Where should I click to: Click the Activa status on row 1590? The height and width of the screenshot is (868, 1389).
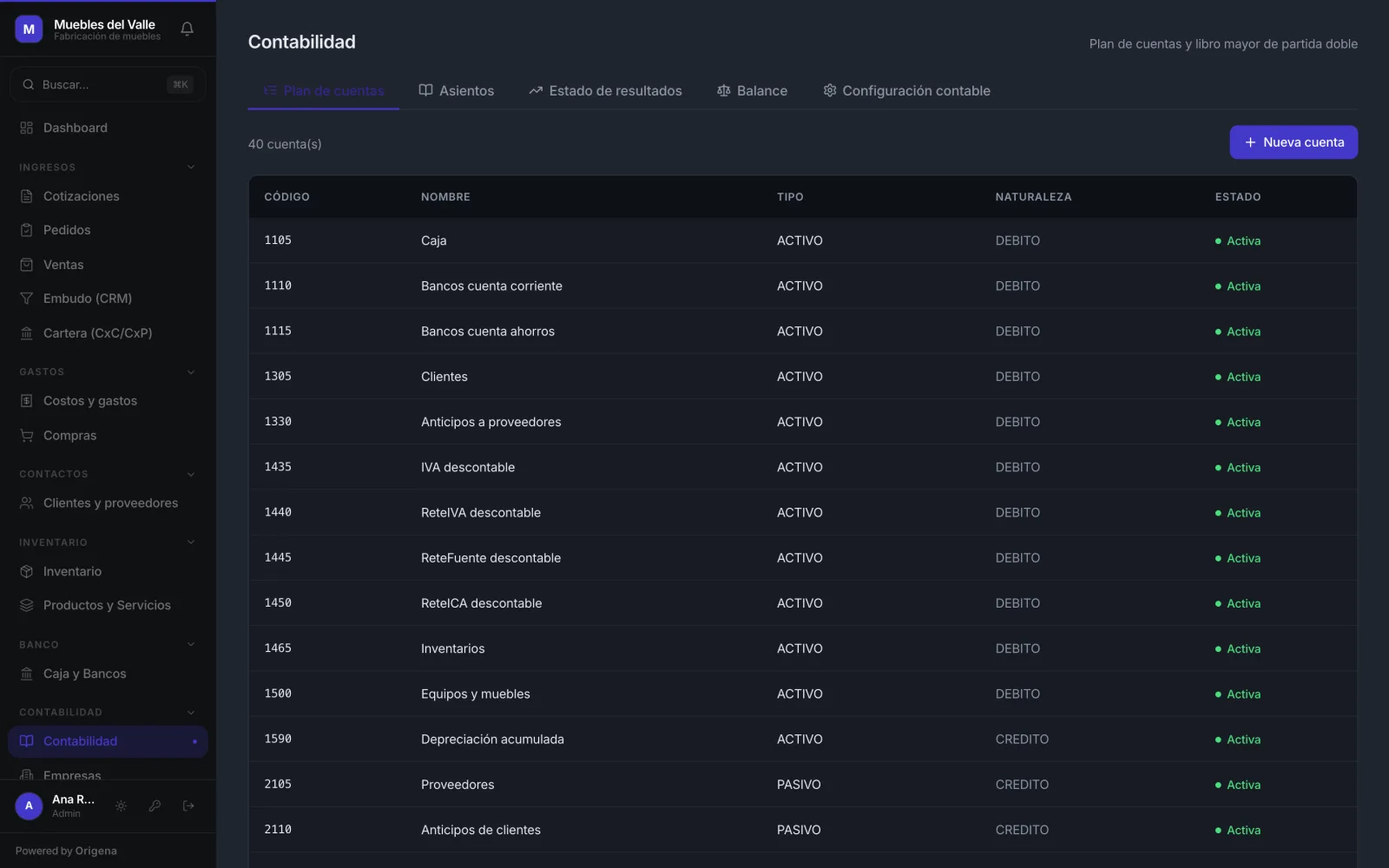[1238, 740]
